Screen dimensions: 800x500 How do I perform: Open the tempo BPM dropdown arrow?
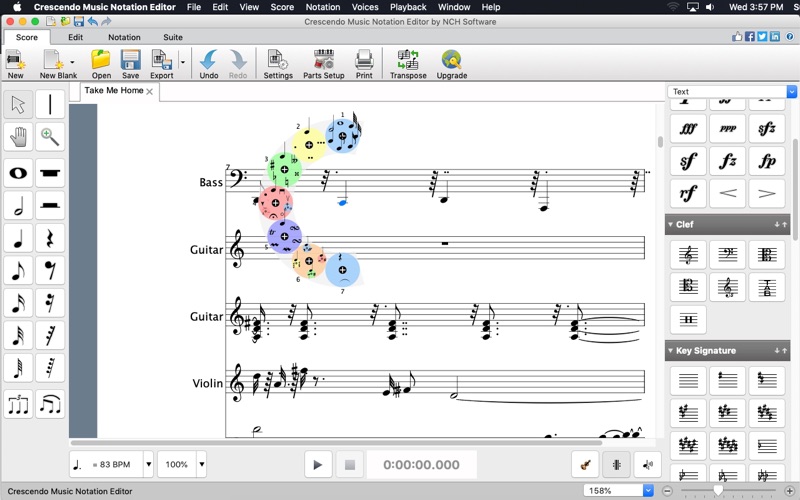click(148, 464)
